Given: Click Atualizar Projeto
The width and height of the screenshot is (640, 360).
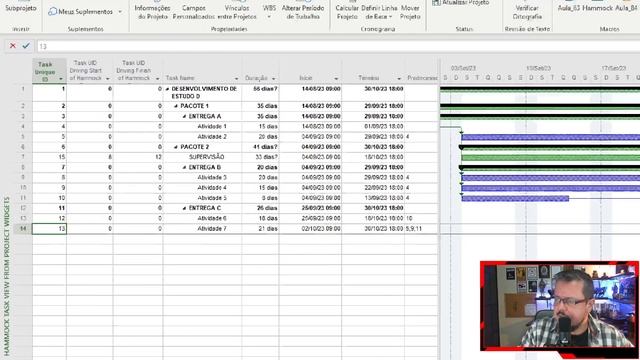Looking at the screenshot, I should 461,3.
